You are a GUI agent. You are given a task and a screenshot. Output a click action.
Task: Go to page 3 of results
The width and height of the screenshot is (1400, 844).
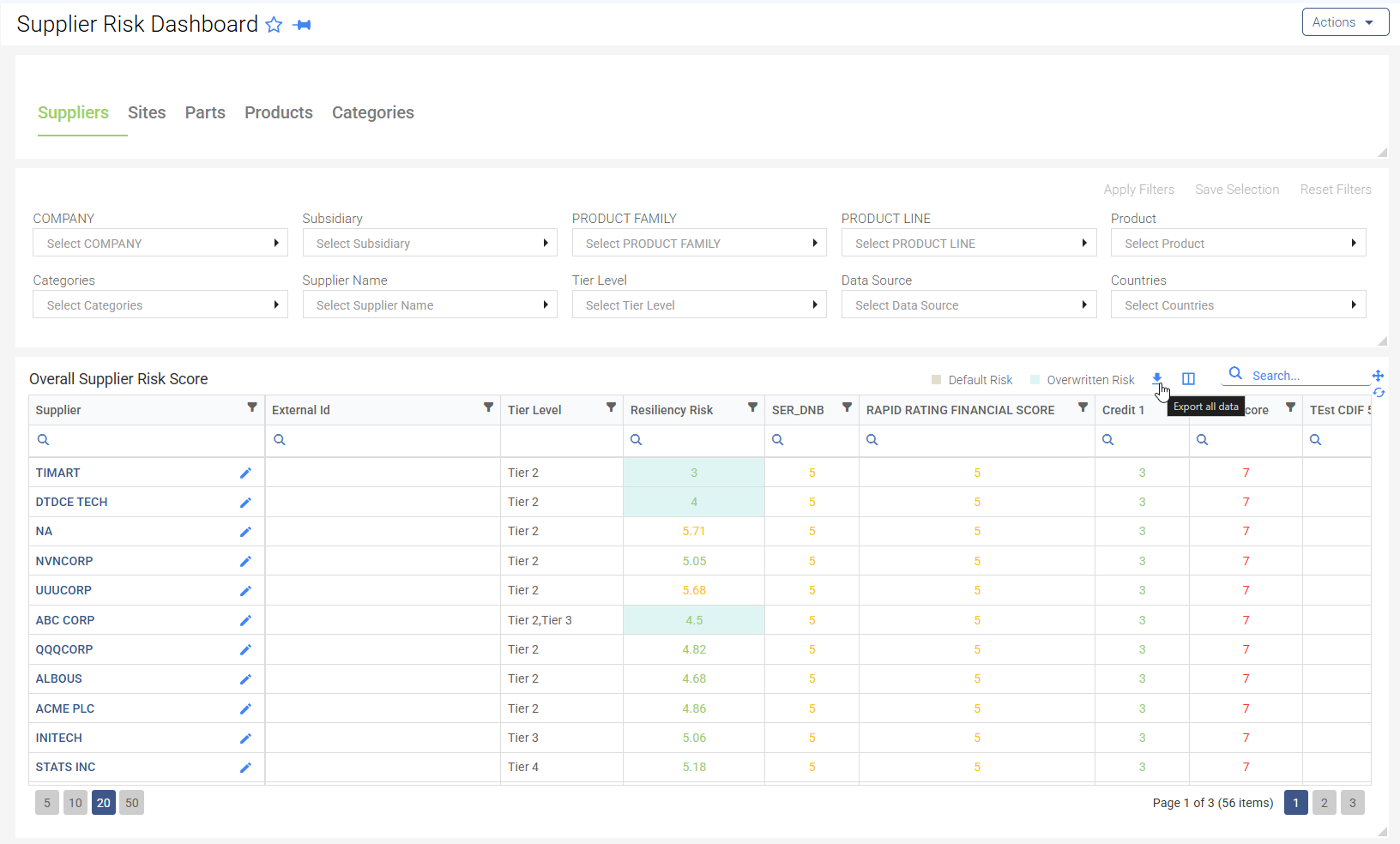coord(1353,803)
